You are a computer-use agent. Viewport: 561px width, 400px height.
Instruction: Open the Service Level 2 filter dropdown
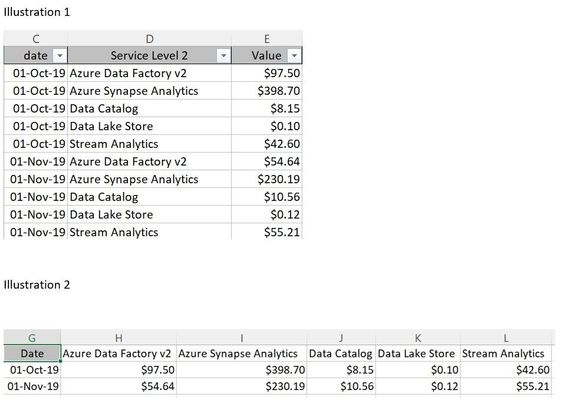[224, 55]
